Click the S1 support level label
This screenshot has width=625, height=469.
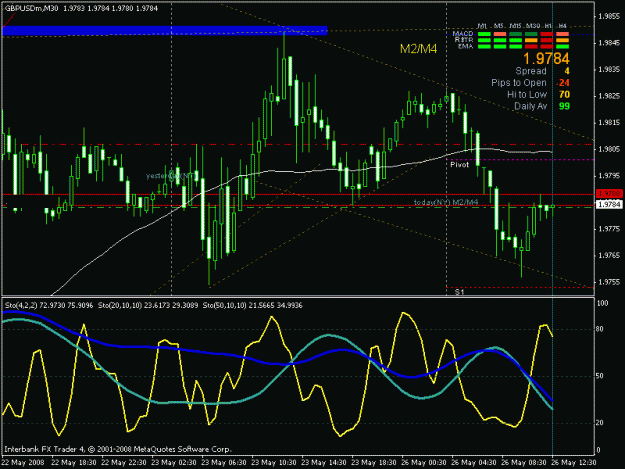[460, 292]
